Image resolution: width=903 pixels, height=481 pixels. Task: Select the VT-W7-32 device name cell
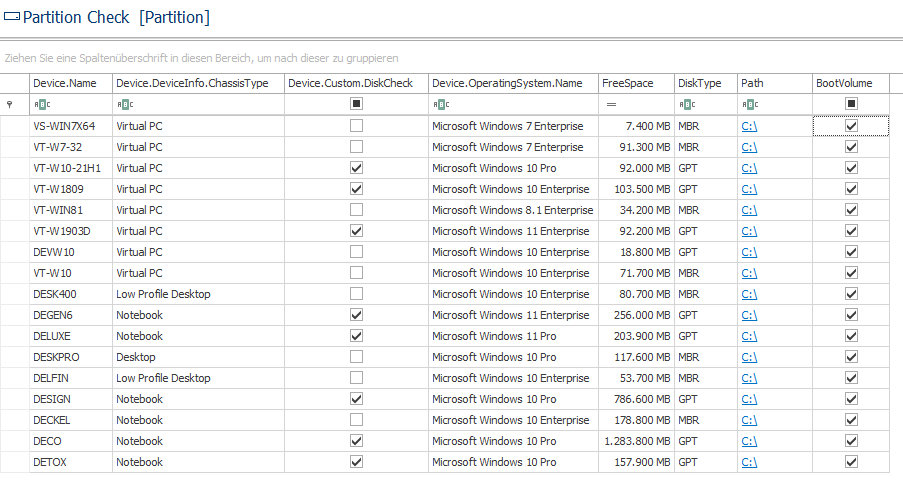(x=71, y=147)
